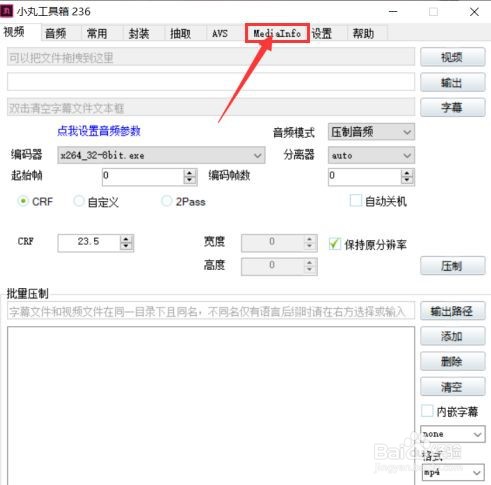Expand the mp4 format dropdown
The height and width of the screenshot is (485, 491).
(x=452, y=472)
